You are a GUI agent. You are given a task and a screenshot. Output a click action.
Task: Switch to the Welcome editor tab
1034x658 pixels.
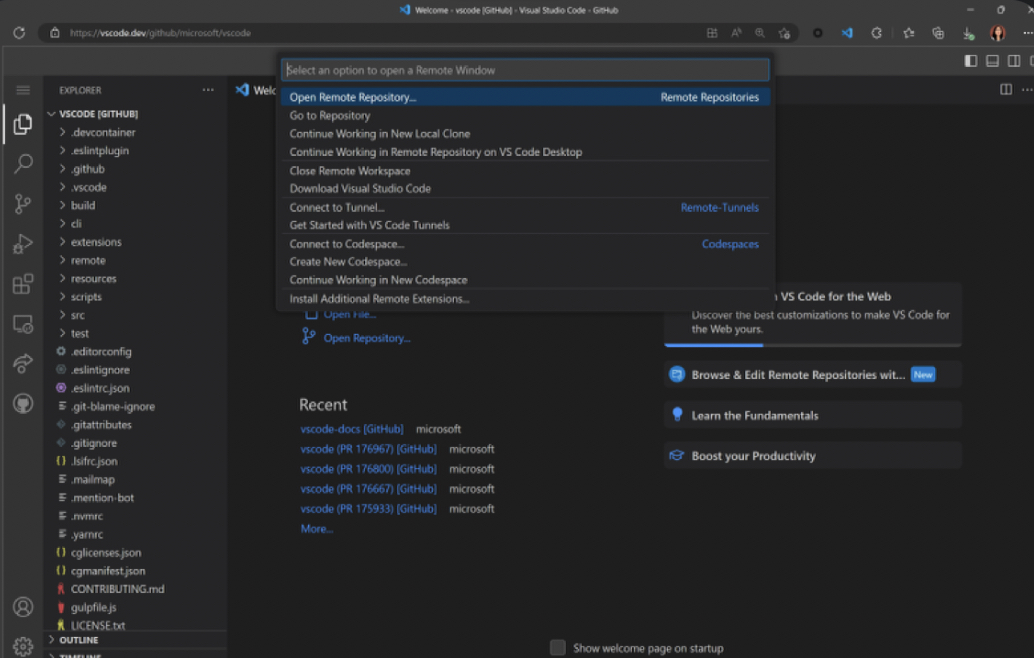pyautogui.click(x=256, y=90)
